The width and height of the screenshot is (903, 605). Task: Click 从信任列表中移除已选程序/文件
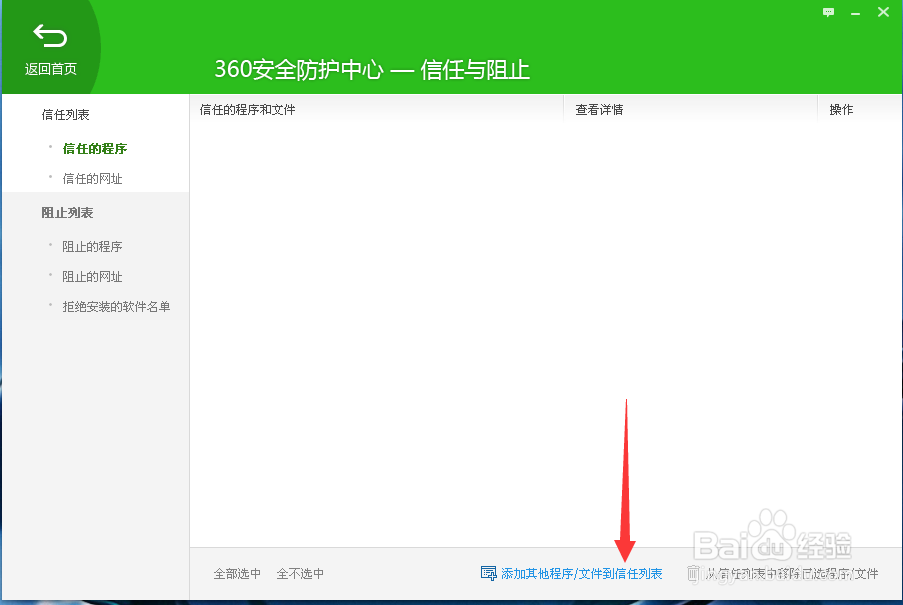792,573
